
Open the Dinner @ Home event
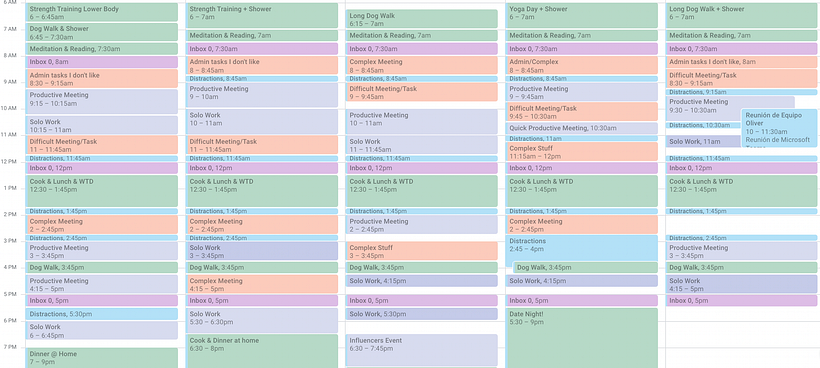tap(102, 358)
